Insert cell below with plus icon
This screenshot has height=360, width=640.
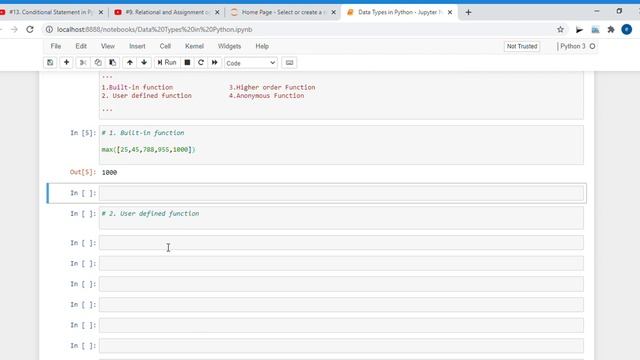(66, 62)
